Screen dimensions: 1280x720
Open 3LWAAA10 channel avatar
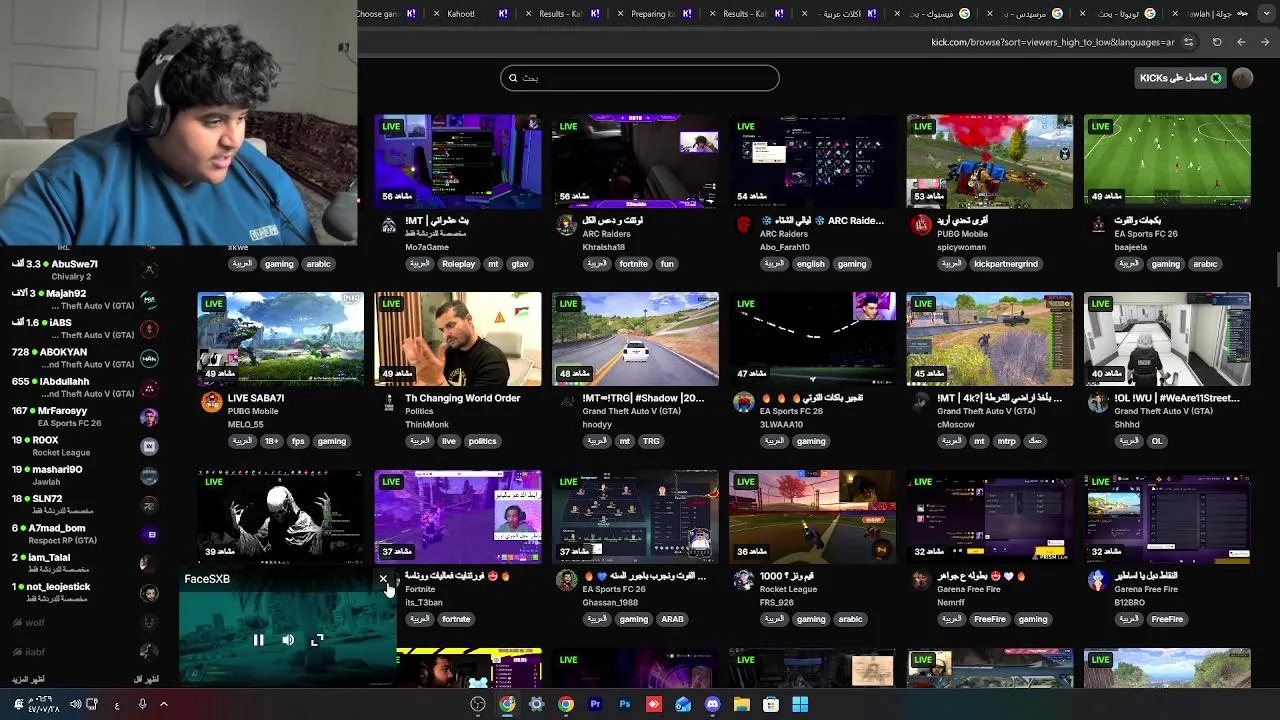(743, 402)
